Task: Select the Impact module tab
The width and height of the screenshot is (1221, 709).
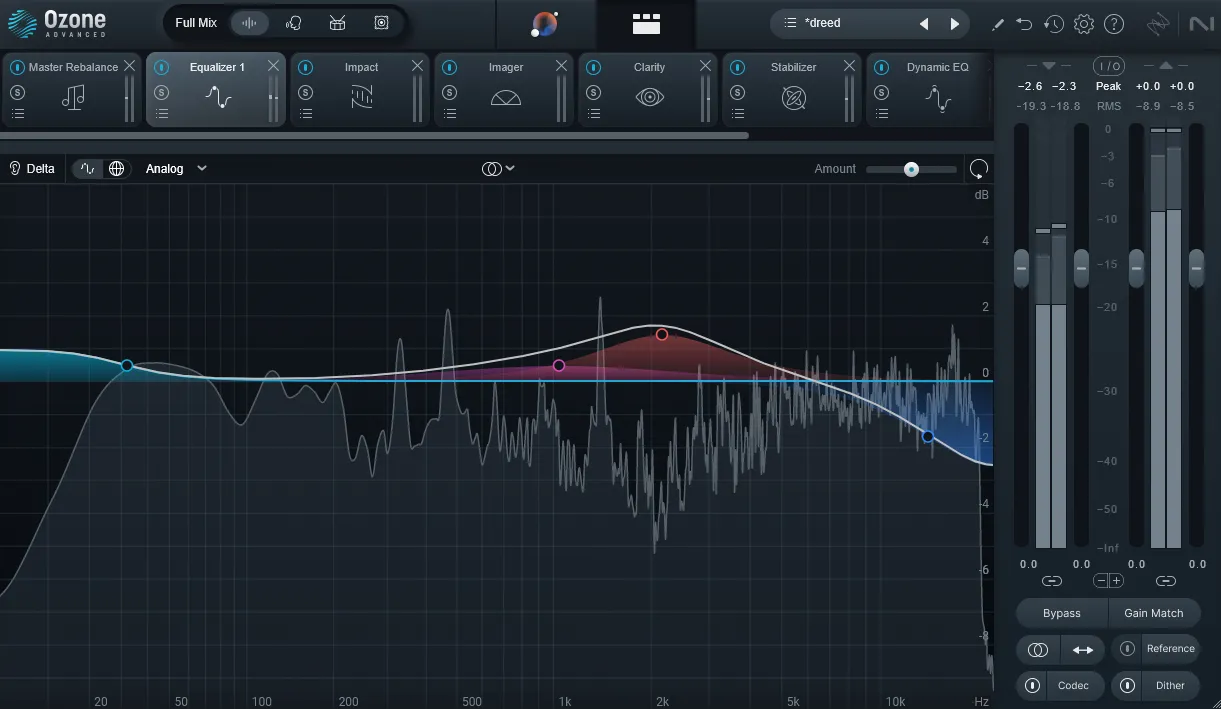Action: [x=361, y=89]
